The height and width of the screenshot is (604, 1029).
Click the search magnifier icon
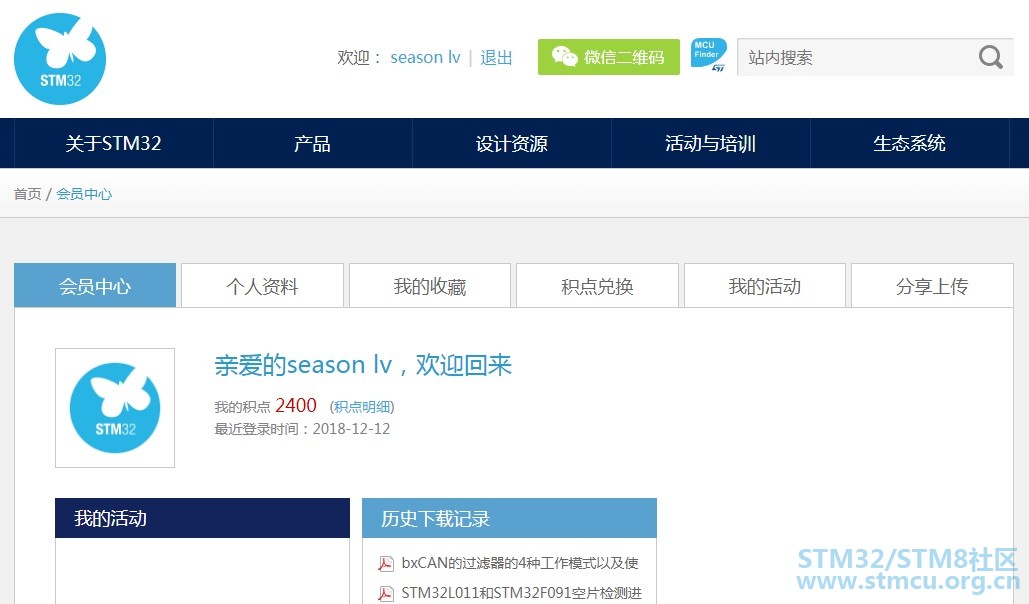990,57
